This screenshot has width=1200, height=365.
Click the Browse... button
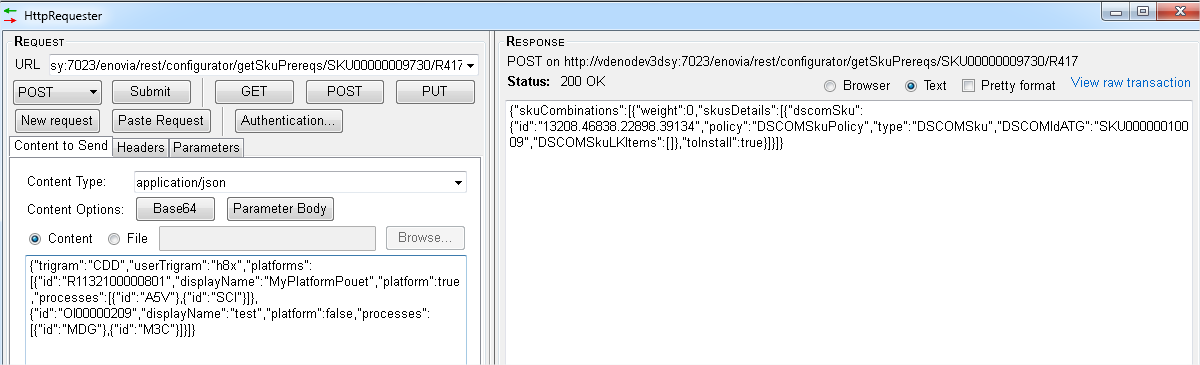[x=425, y=239]
